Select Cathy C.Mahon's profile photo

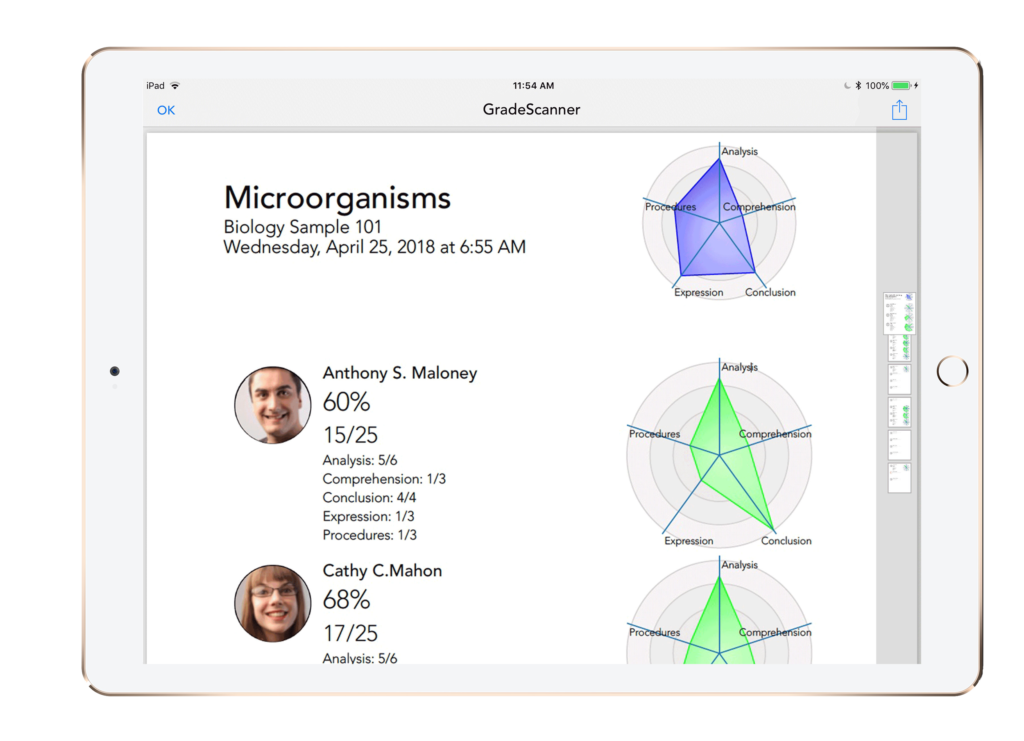point(272,603)
